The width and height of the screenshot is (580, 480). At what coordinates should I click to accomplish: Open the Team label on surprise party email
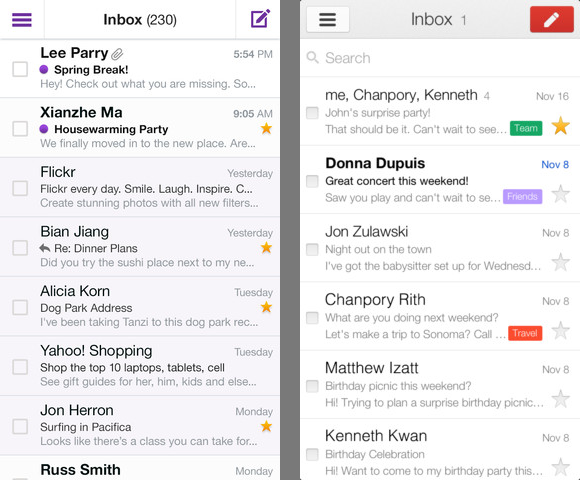coord(526,128)
